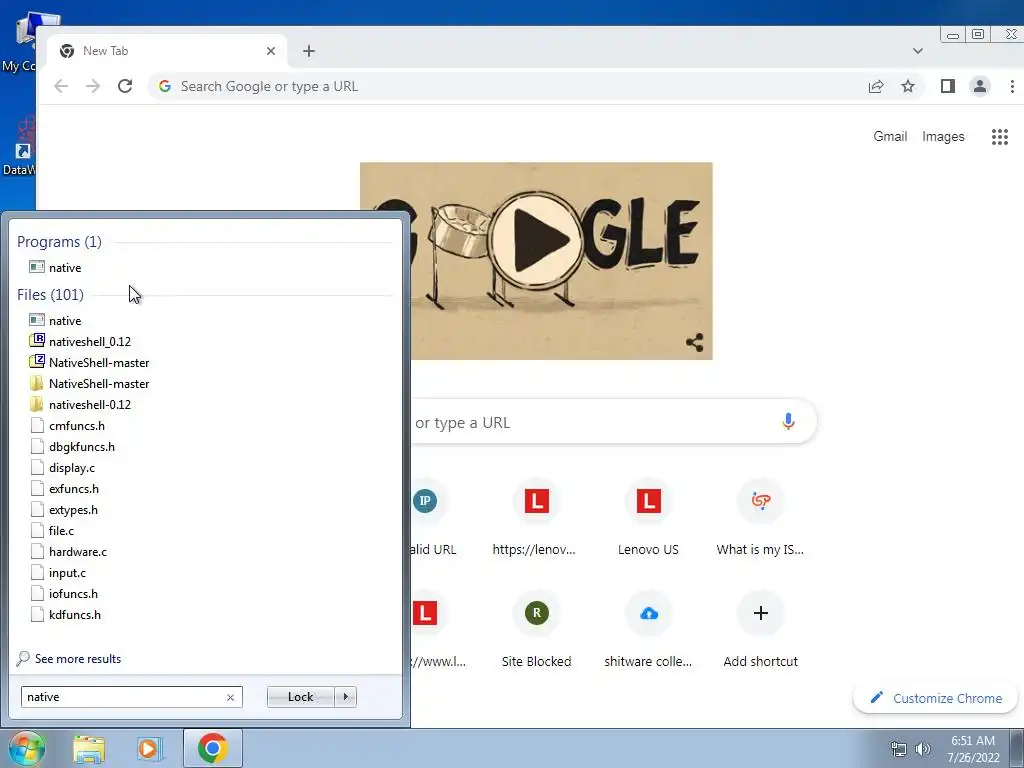Image resolution: width=1024 pixels, height=768 pixels.
Task: Open Google apps grid
Action: coord(1000,136)
